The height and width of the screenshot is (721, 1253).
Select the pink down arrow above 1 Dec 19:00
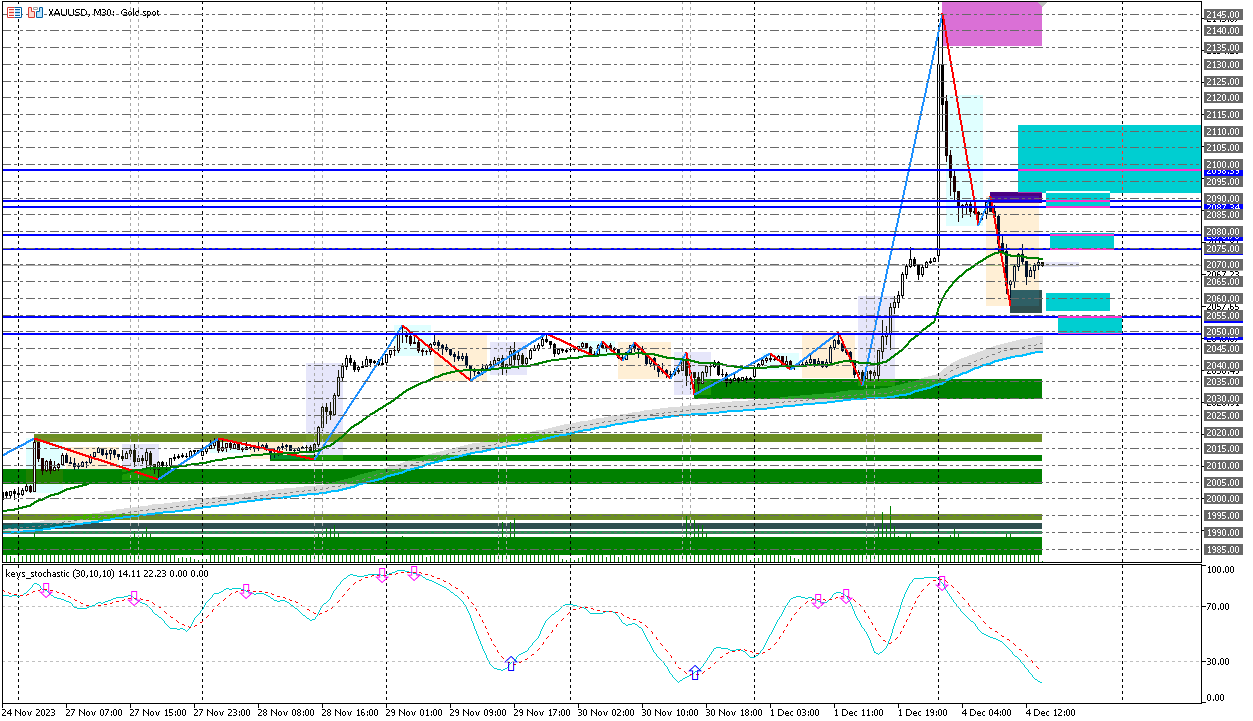click(x=941, y=583)
